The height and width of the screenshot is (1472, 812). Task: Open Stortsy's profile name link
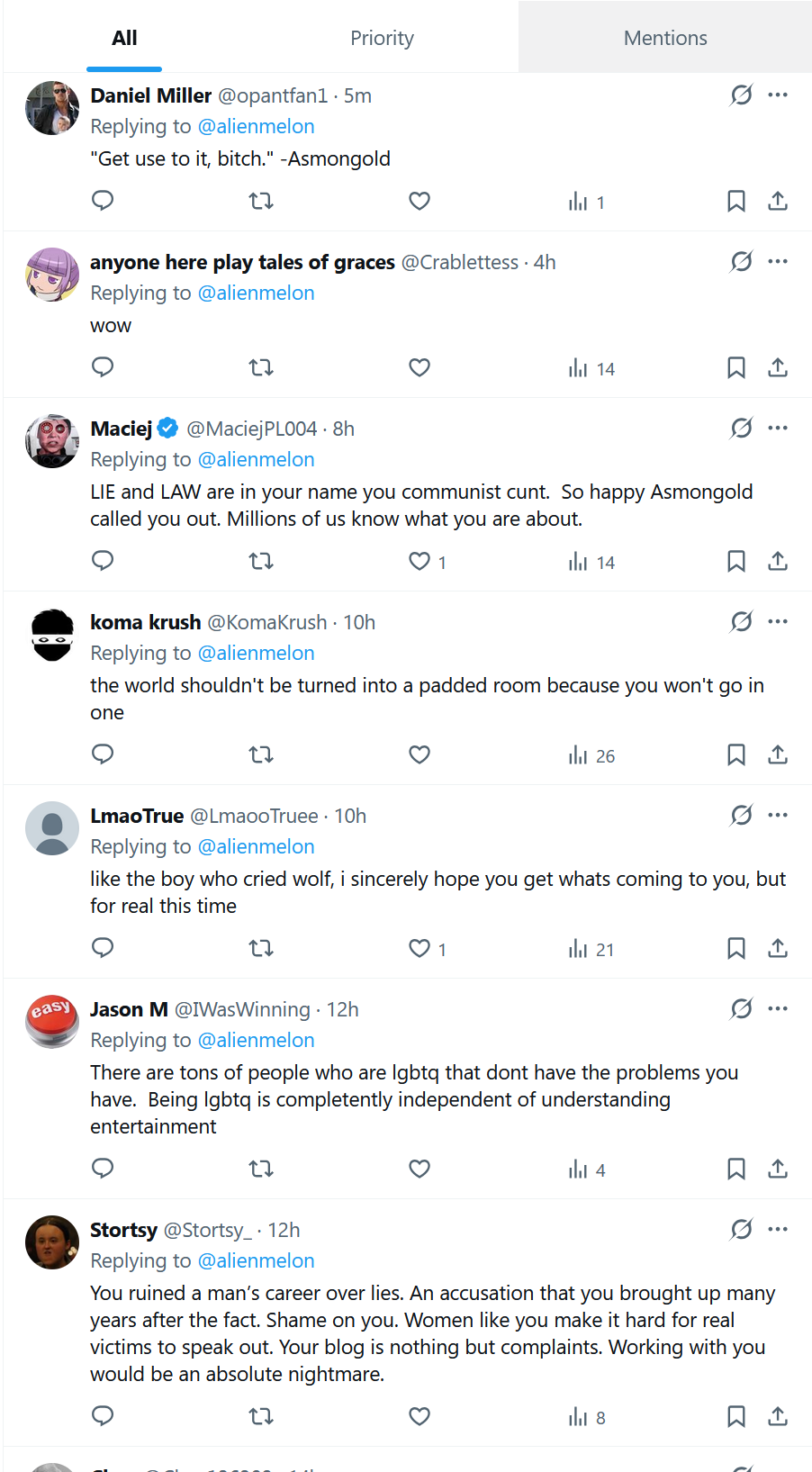tap(123, 1230)
